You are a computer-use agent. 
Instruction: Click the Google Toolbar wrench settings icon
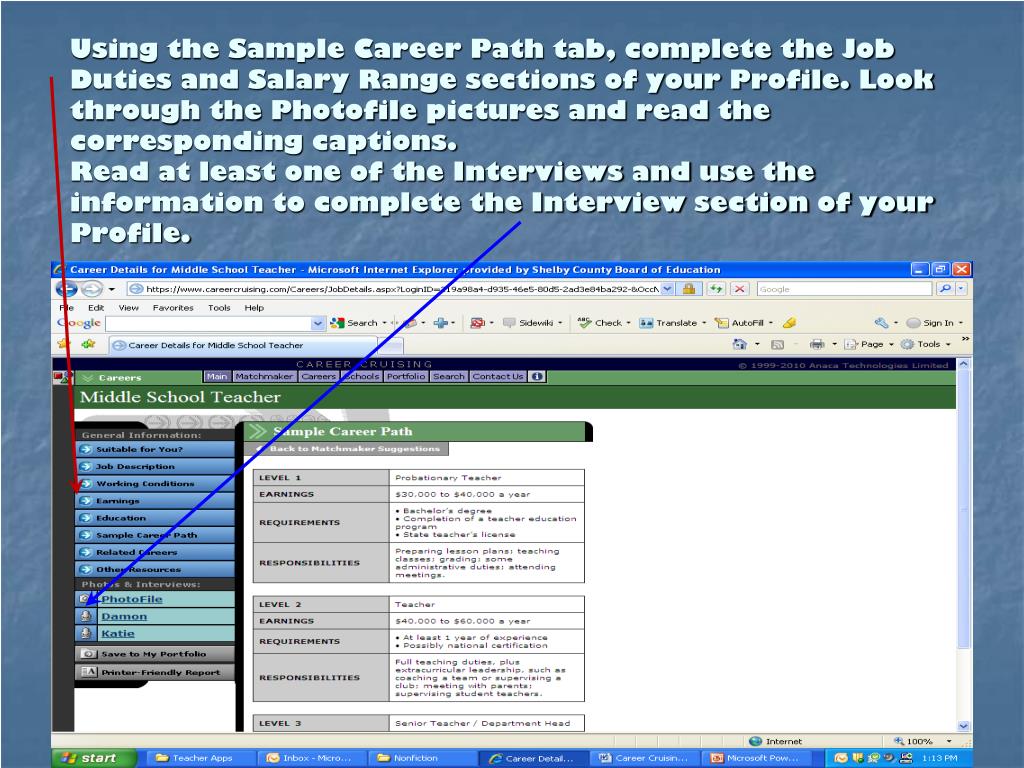[882, 323]
